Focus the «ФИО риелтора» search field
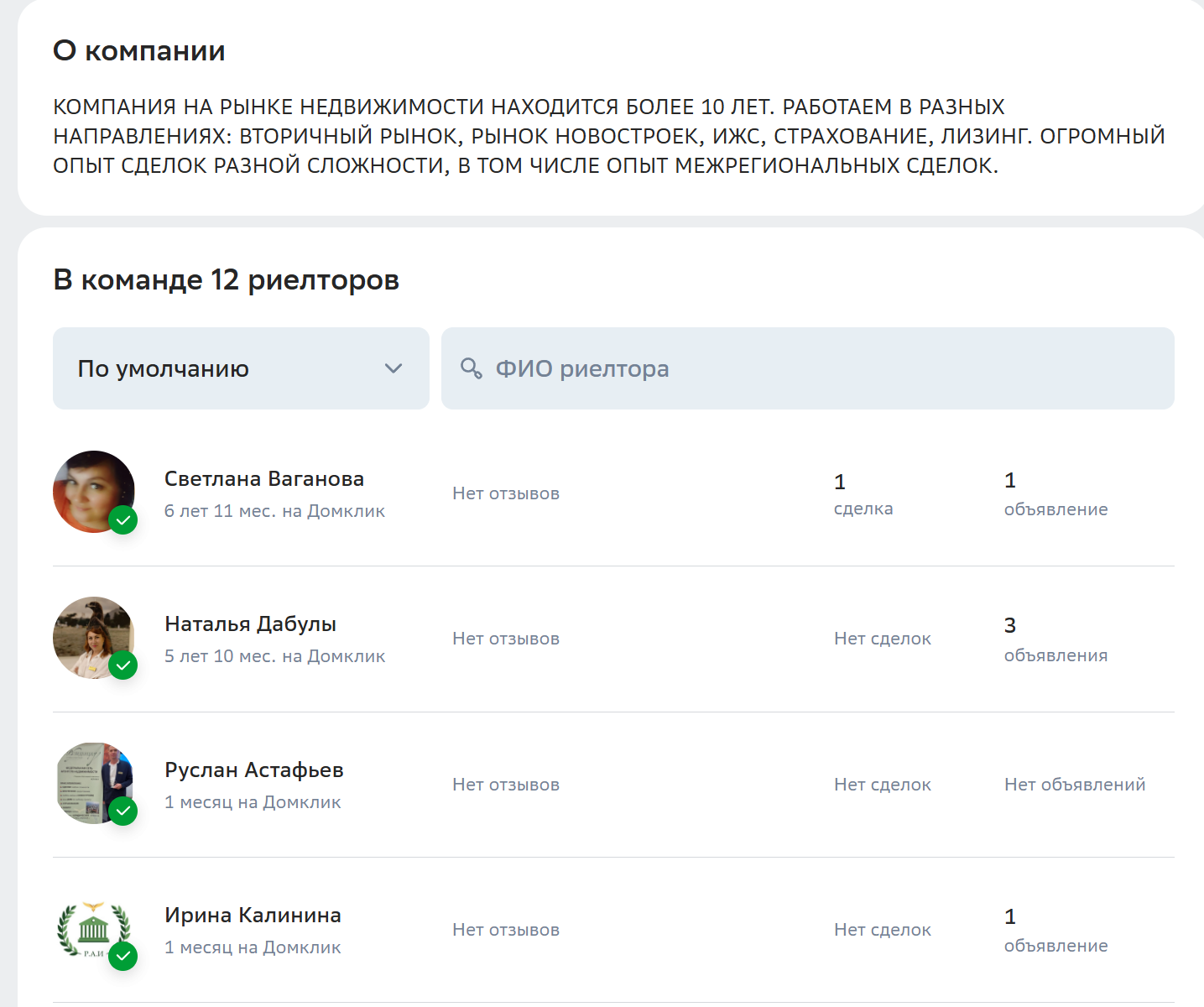Viewport: 1204px width, 1007px height. click(x=822, y=368)
